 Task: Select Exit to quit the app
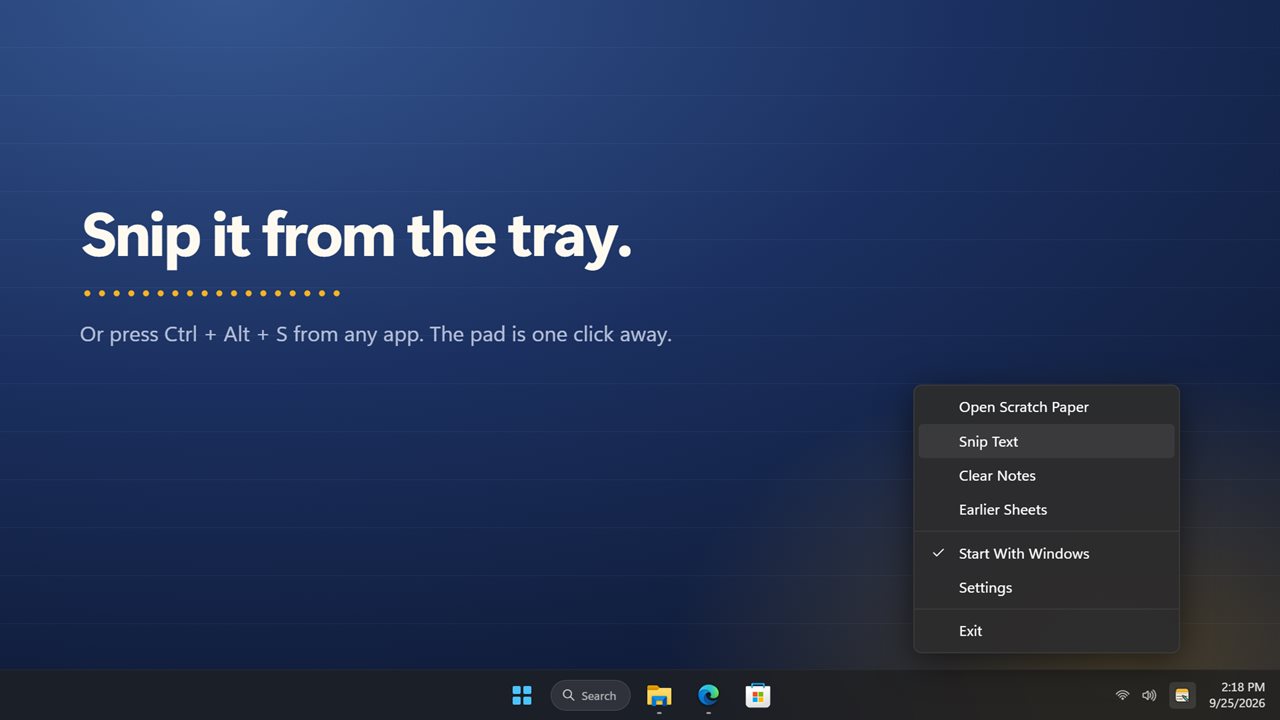coord(1046,631)
